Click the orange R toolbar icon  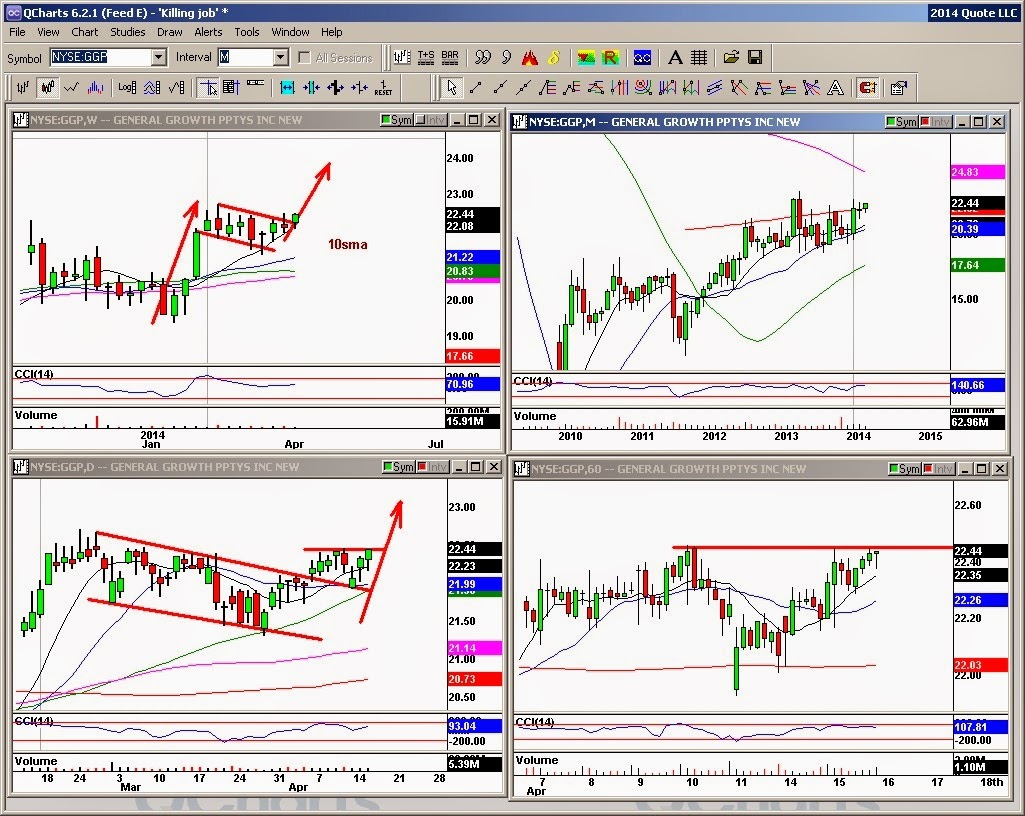click(x=610, y=58)
